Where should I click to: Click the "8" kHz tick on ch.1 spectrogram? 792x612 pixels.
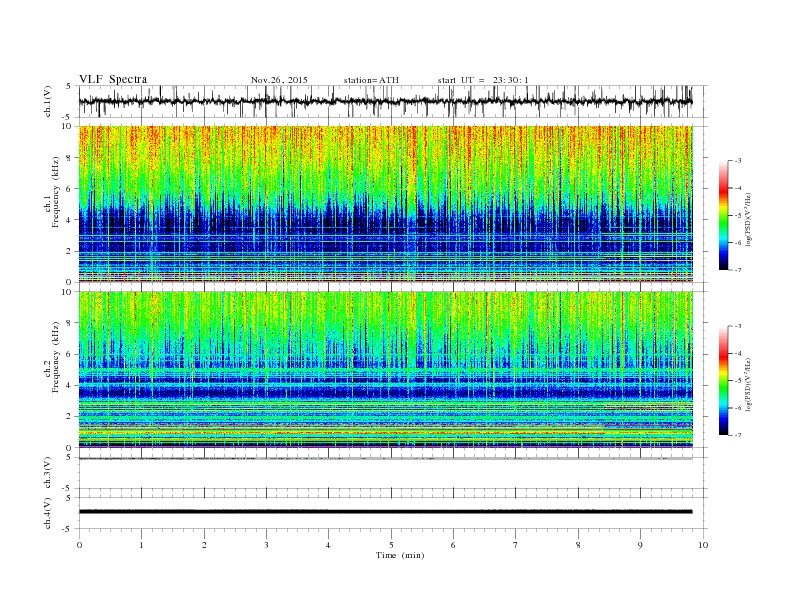(x=70, y=158)
